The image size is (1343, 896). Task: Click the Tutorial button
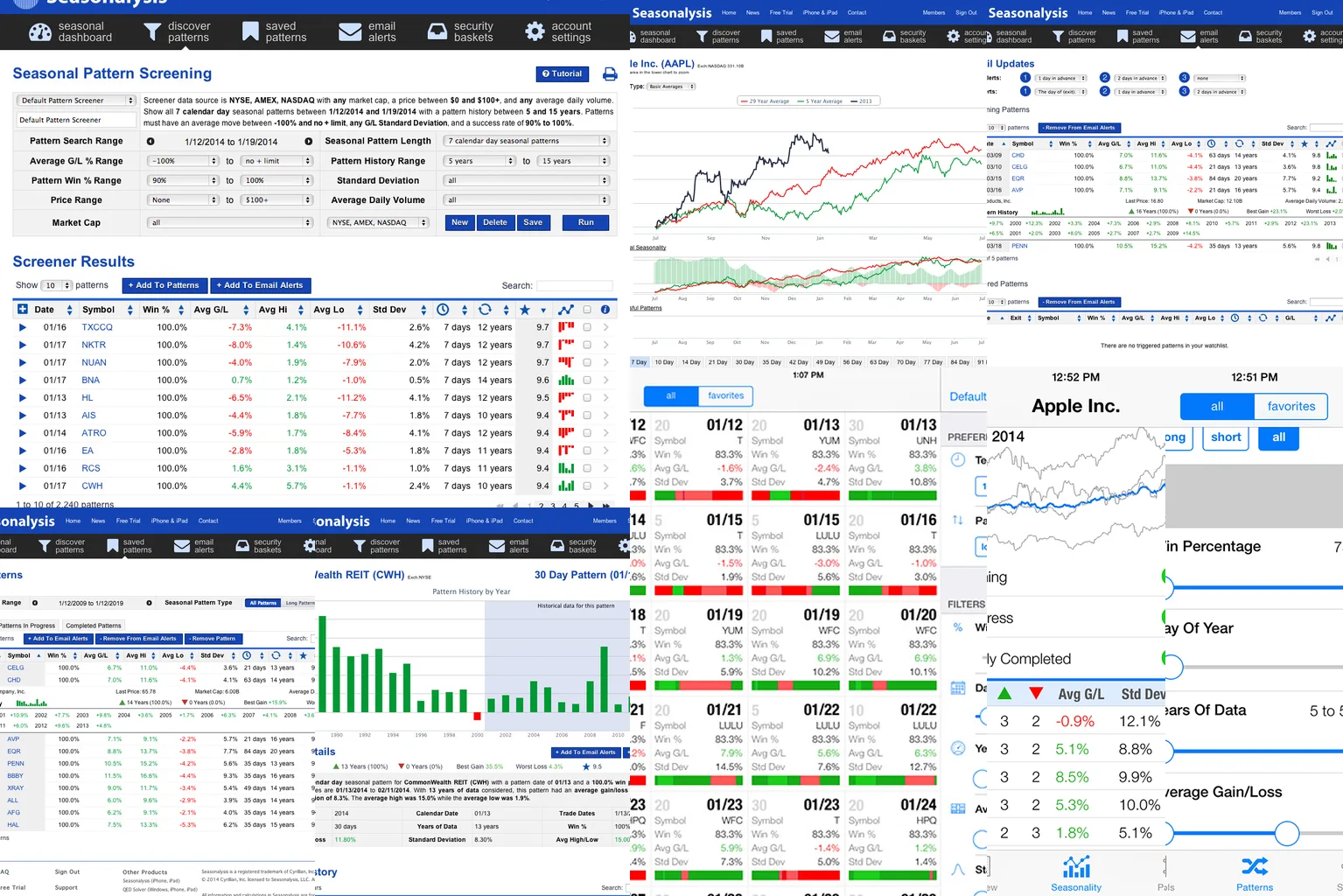(562, 73)
